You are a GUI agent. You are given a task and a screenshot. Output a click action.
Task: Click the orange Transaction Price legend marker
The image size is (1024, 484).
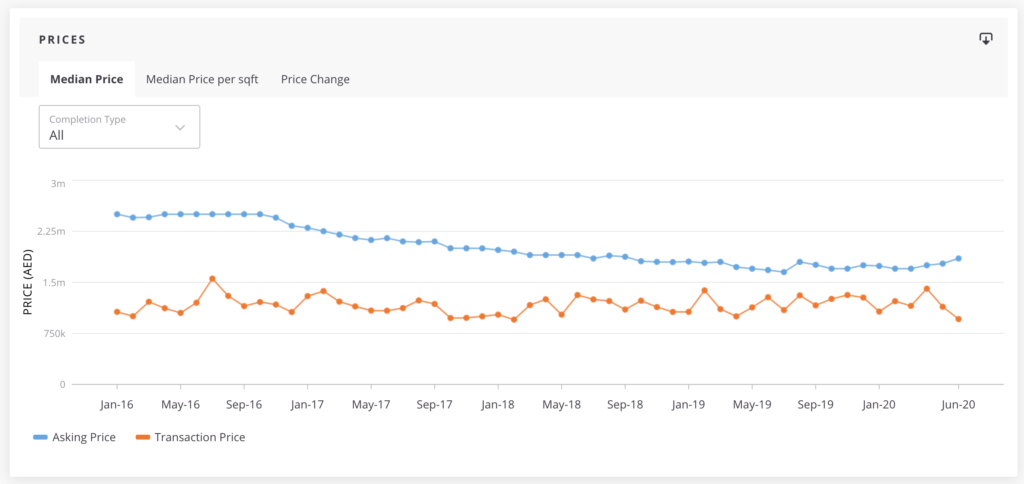point(141,437)
